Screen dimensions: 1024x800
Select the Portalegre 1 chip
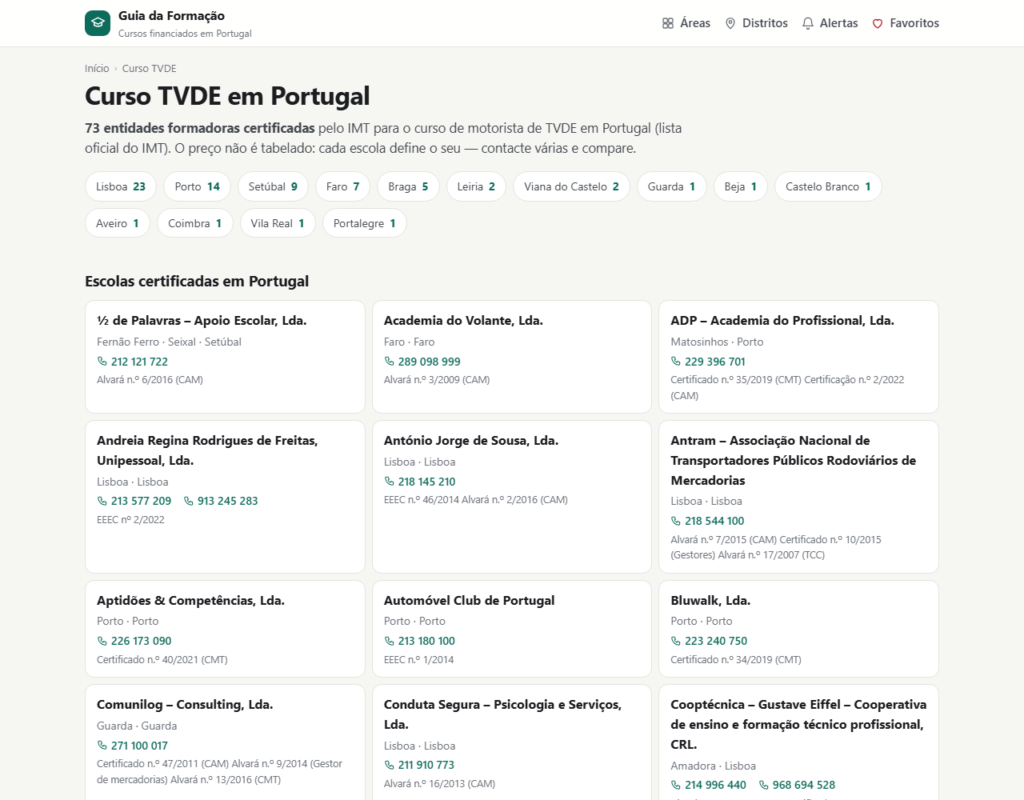coord(364,223)
